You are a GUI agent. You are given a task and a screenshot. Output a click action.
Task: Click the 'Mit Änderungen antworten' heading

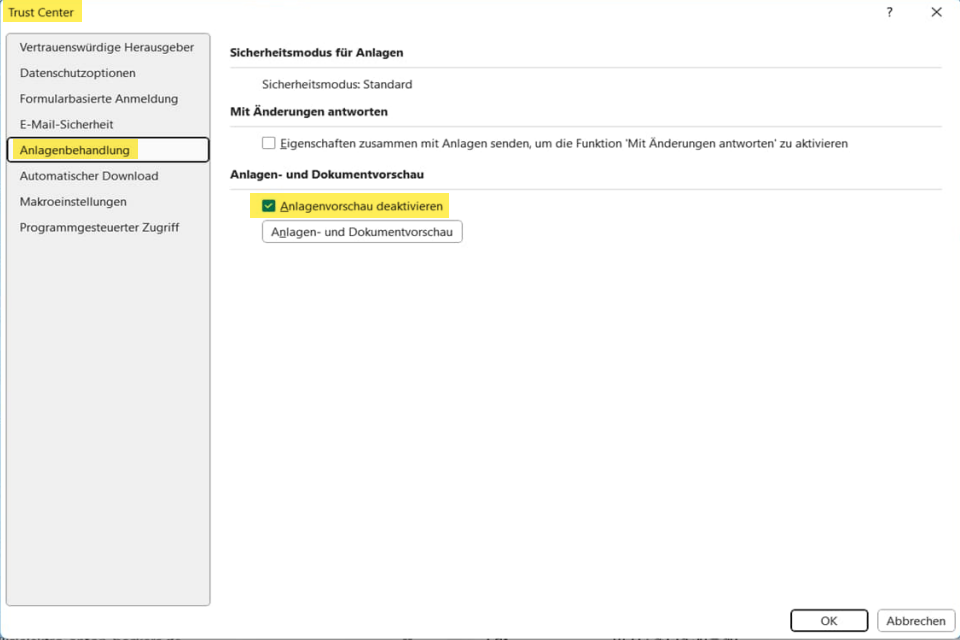coord(309,111)
